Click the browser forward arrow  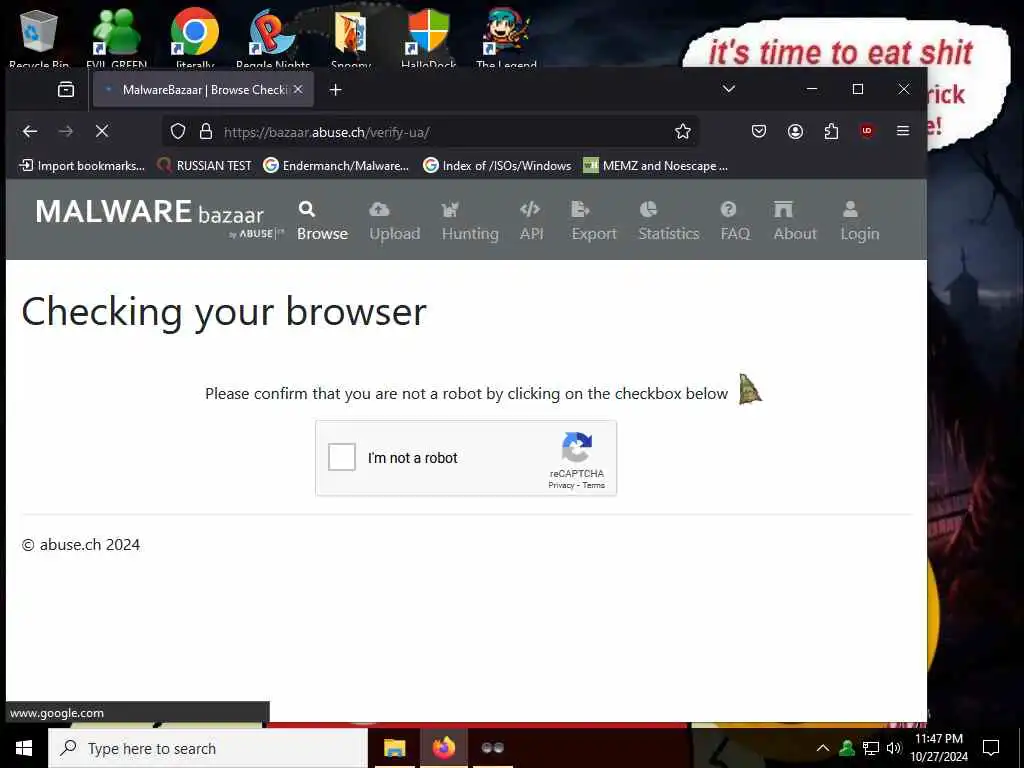tap(66, 131)
